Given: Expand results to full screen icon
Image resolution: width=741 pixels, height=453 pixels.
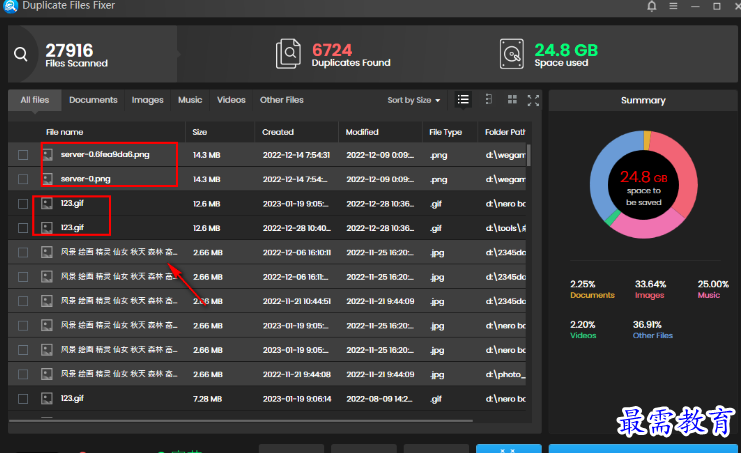Looking at the screenshot, I should pos(533,100).
